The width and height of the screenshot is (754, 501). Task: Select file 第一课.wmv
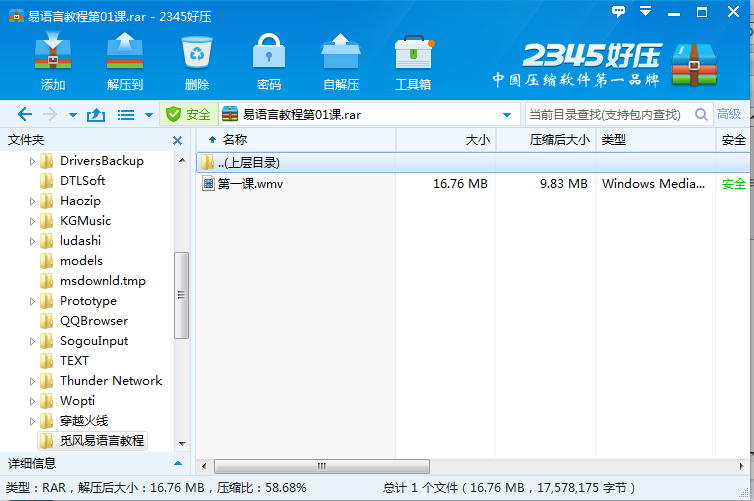[251, 184]
